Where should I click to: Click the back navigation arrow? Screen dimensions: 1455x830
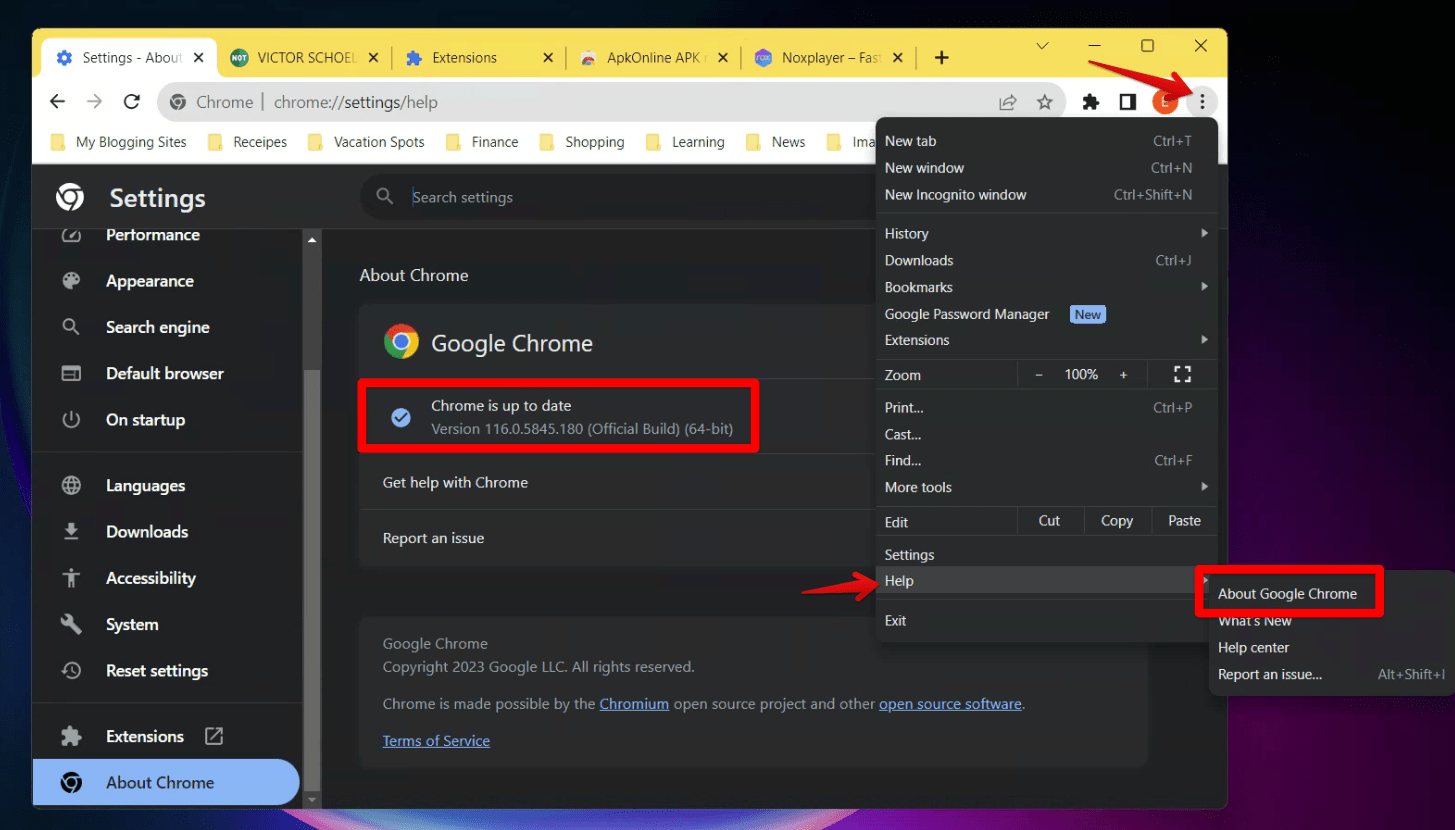point(57,102)
